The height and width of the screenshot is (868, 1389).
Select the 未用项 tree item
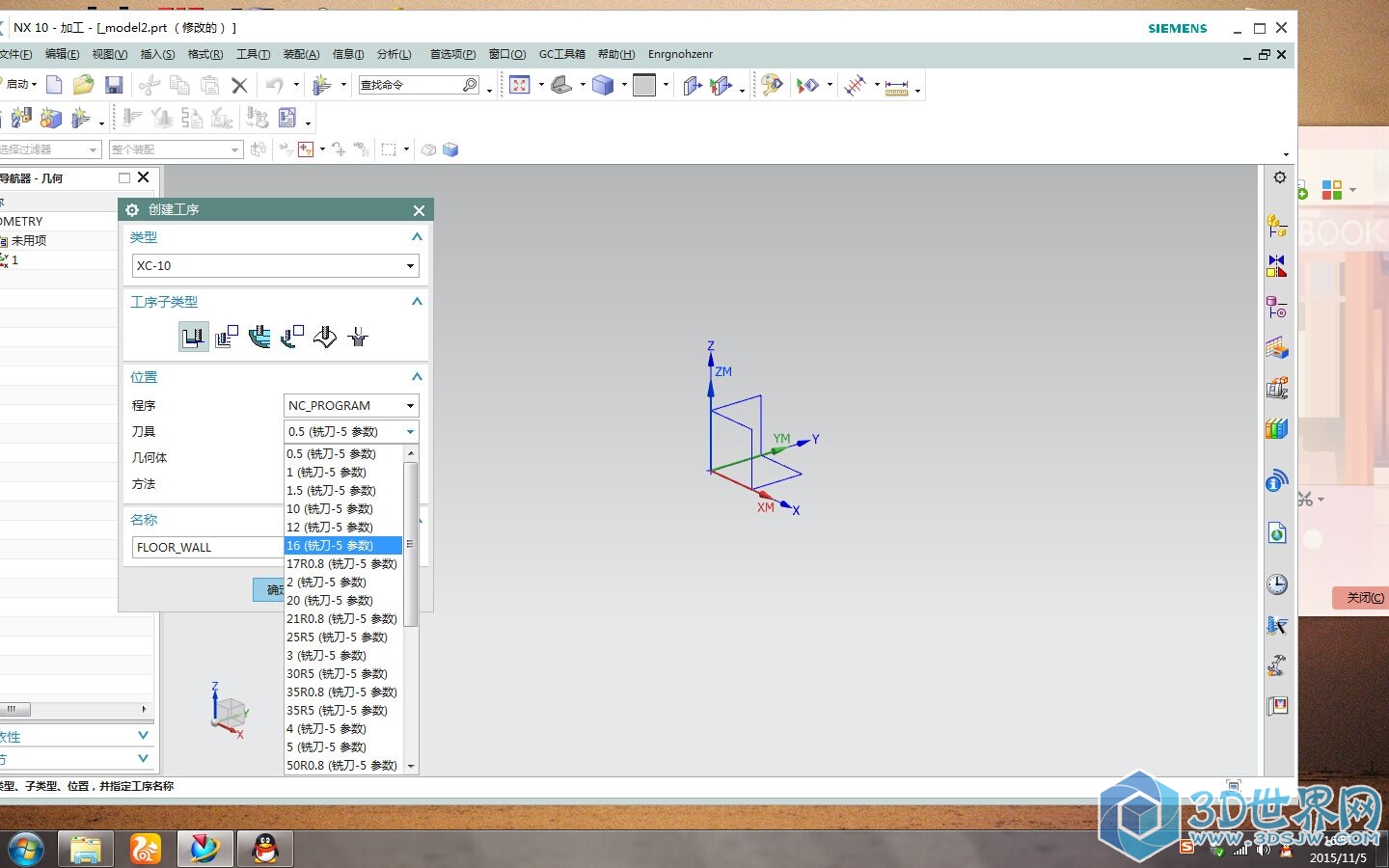coord(28,240)
